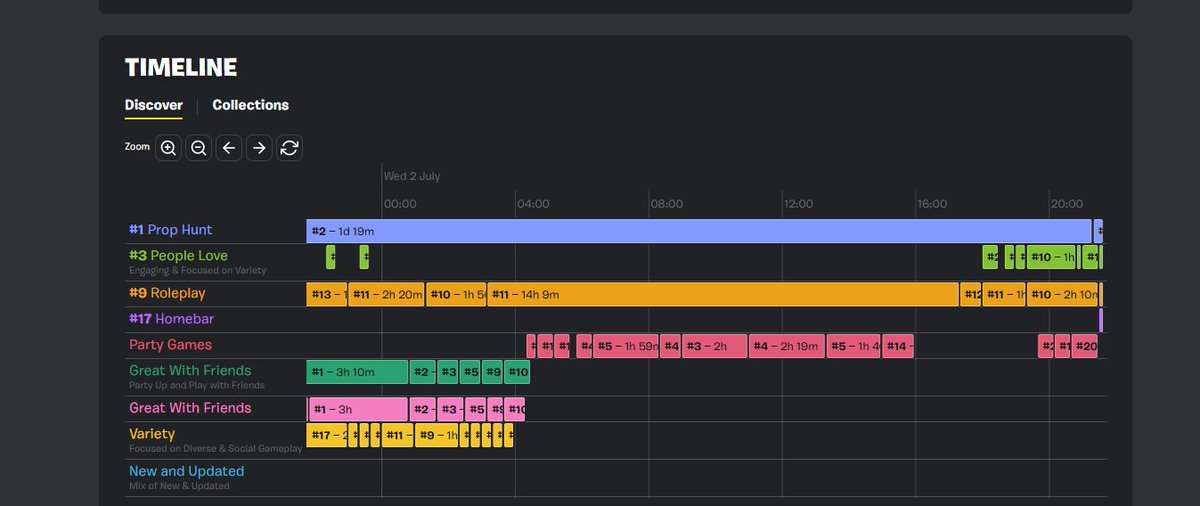This screenshot has height=506, width=1200.
Task: Click the 04:00 time axis label
Action: [x=533, y=204]
